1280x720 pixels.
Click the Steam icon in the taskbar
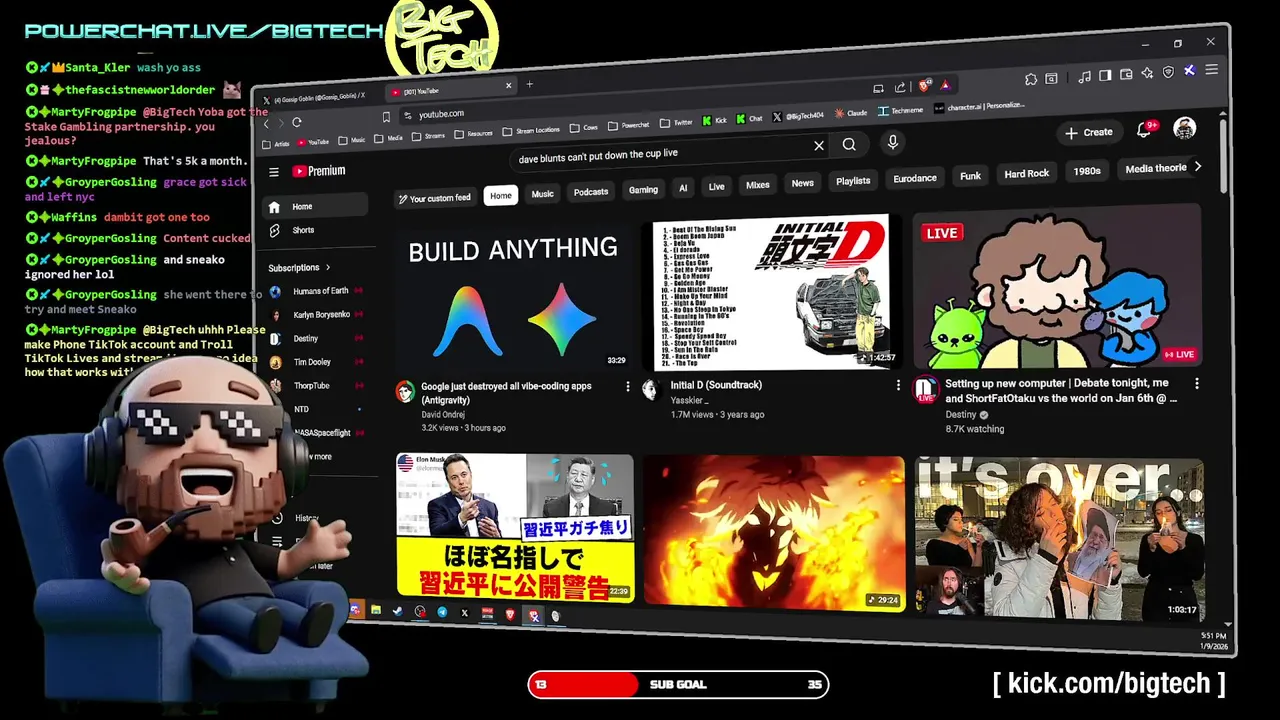point(397,611)
